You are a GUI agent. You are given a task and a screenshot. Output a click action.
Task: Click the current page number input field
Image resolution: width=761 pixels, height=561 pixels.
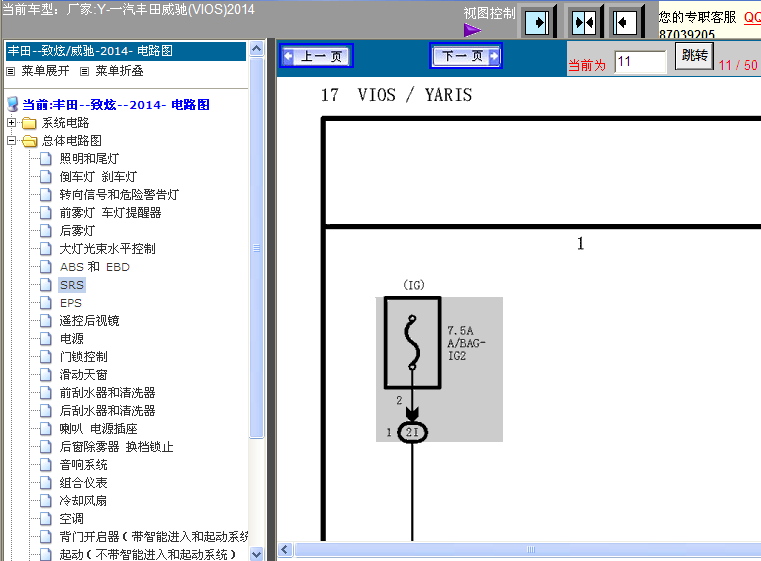click(641, 62)
